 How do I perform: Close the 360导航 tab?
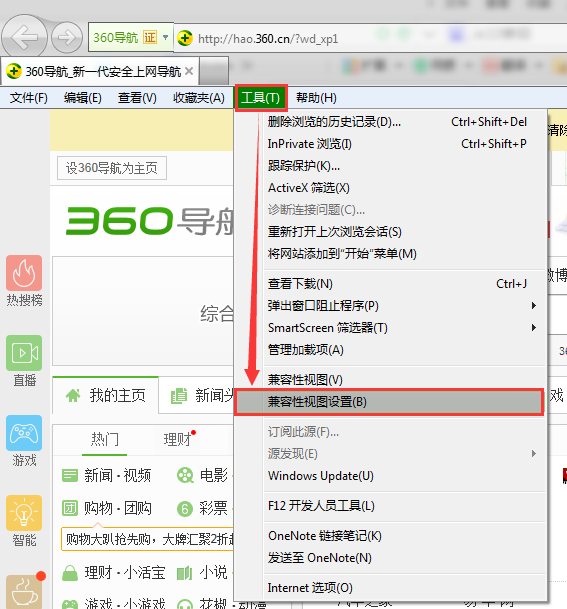tap(189, 71)
